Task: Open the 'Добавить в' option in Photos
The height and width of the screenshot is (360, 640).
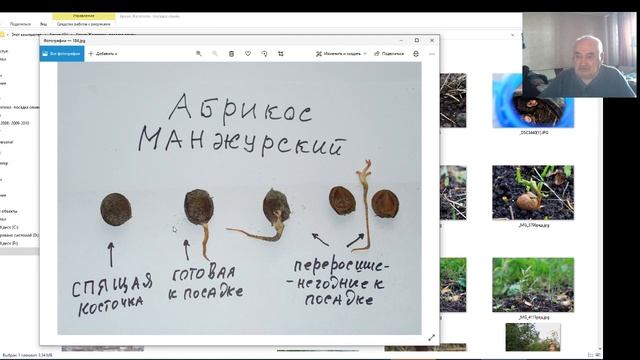Action: pos(103,53)
